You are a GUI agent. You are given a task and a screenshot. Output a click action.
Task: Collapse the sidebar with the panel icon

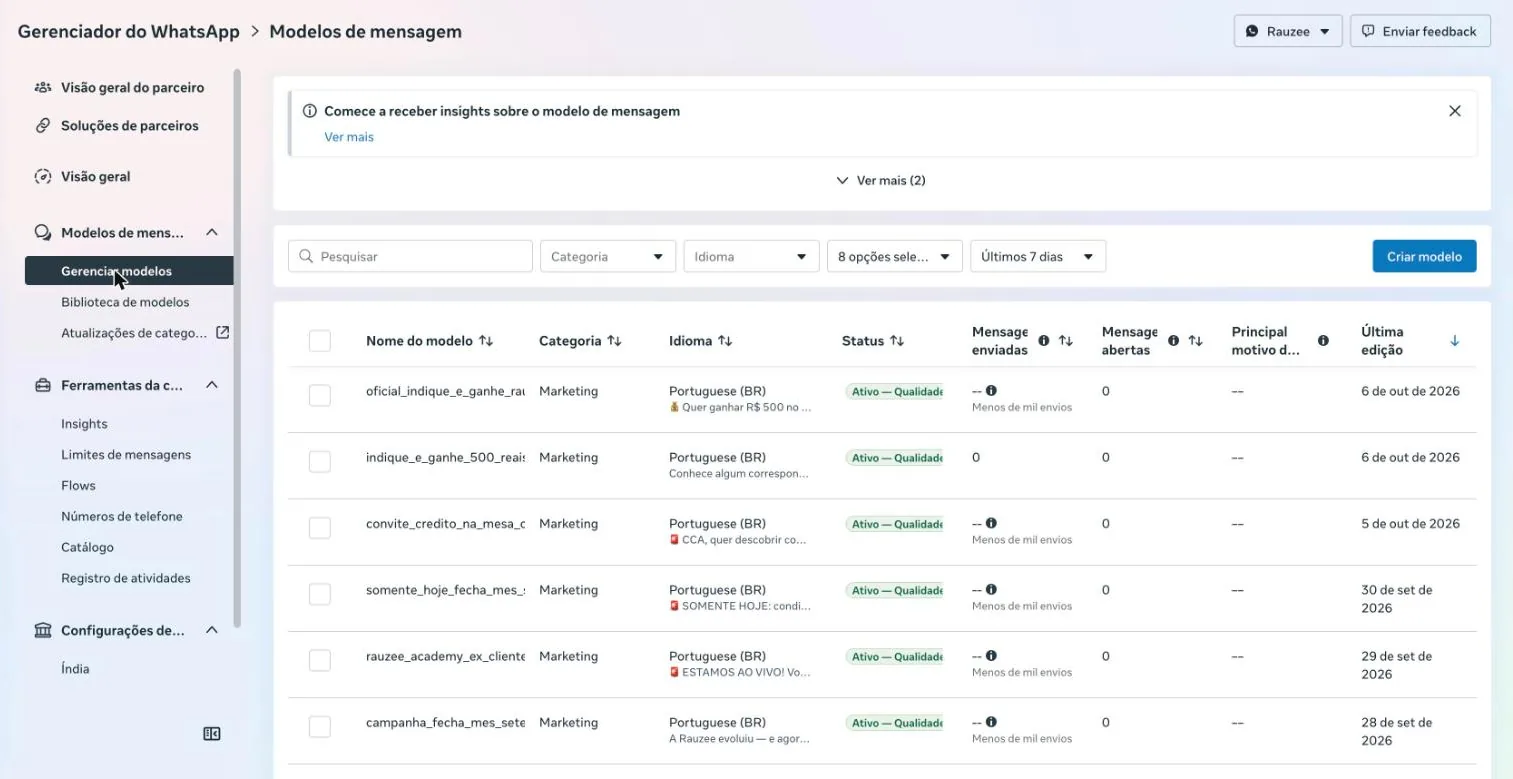[x=212, y=734]
